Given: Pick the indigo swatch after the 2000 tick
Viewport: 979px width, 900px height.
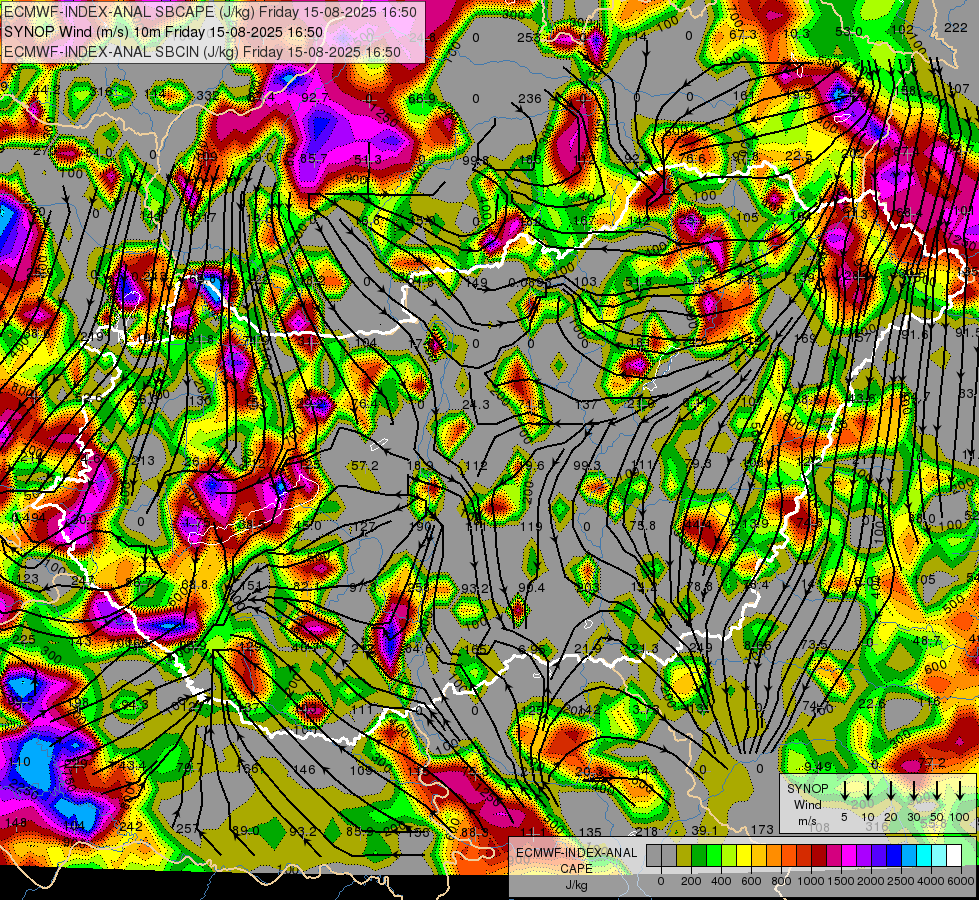Looking at the screenshot, I should click(x=878, y=856).
